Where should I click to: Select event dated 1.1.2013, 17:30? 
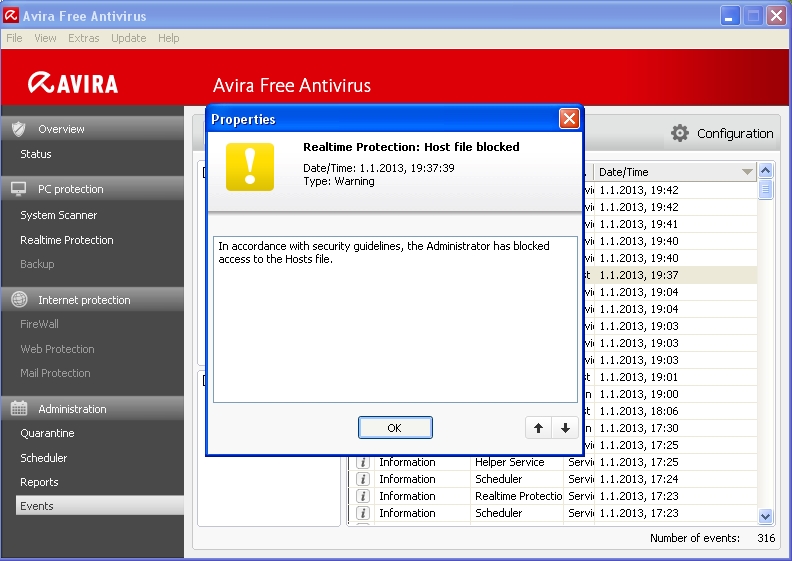tap(670, 428)
